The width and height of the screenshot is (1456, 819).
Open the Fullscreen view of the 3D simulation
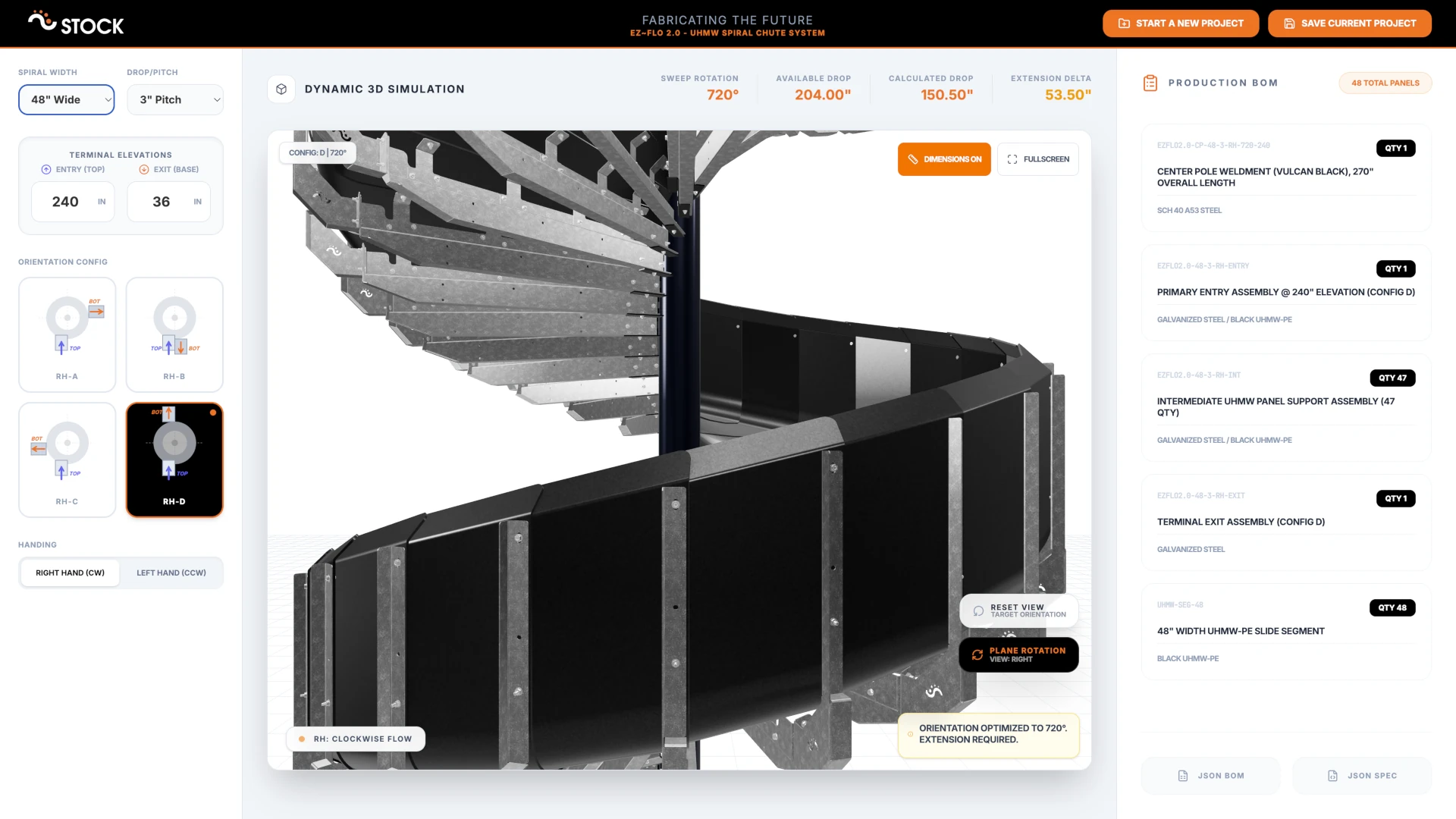[x=1038, y=159]
